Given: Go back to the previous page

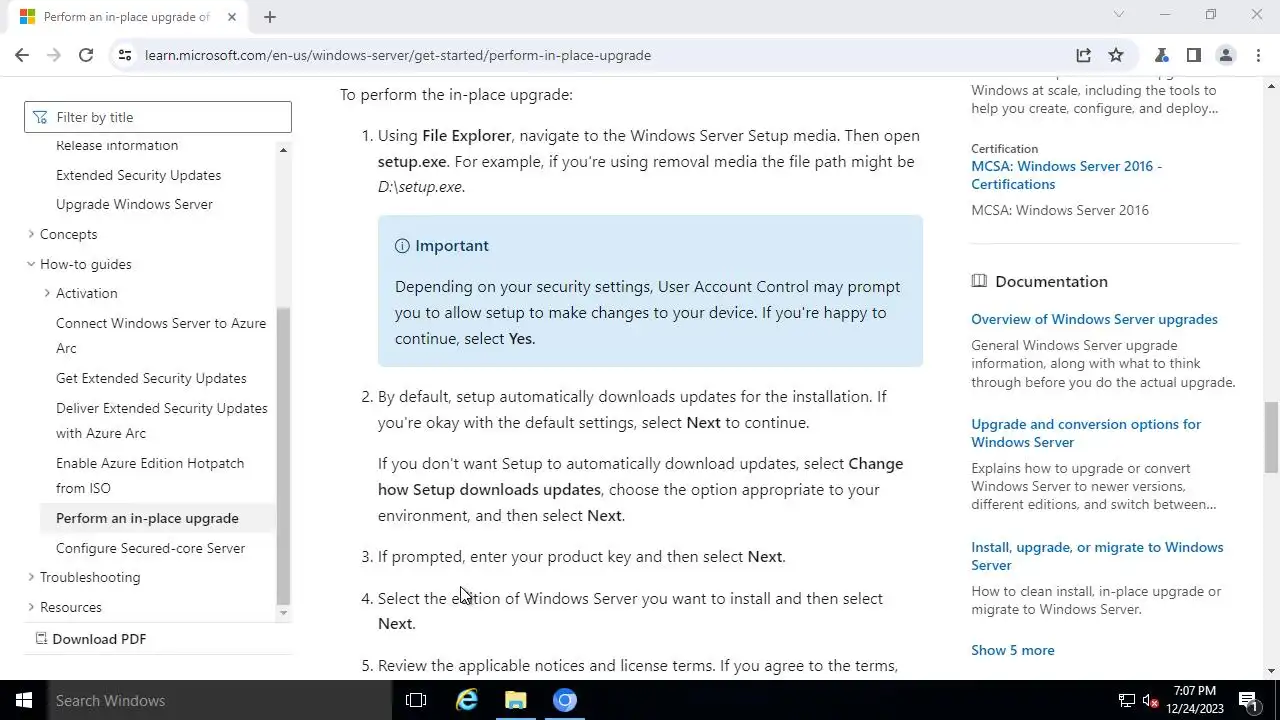Looking at the screenshot, I should coord(22,55).
